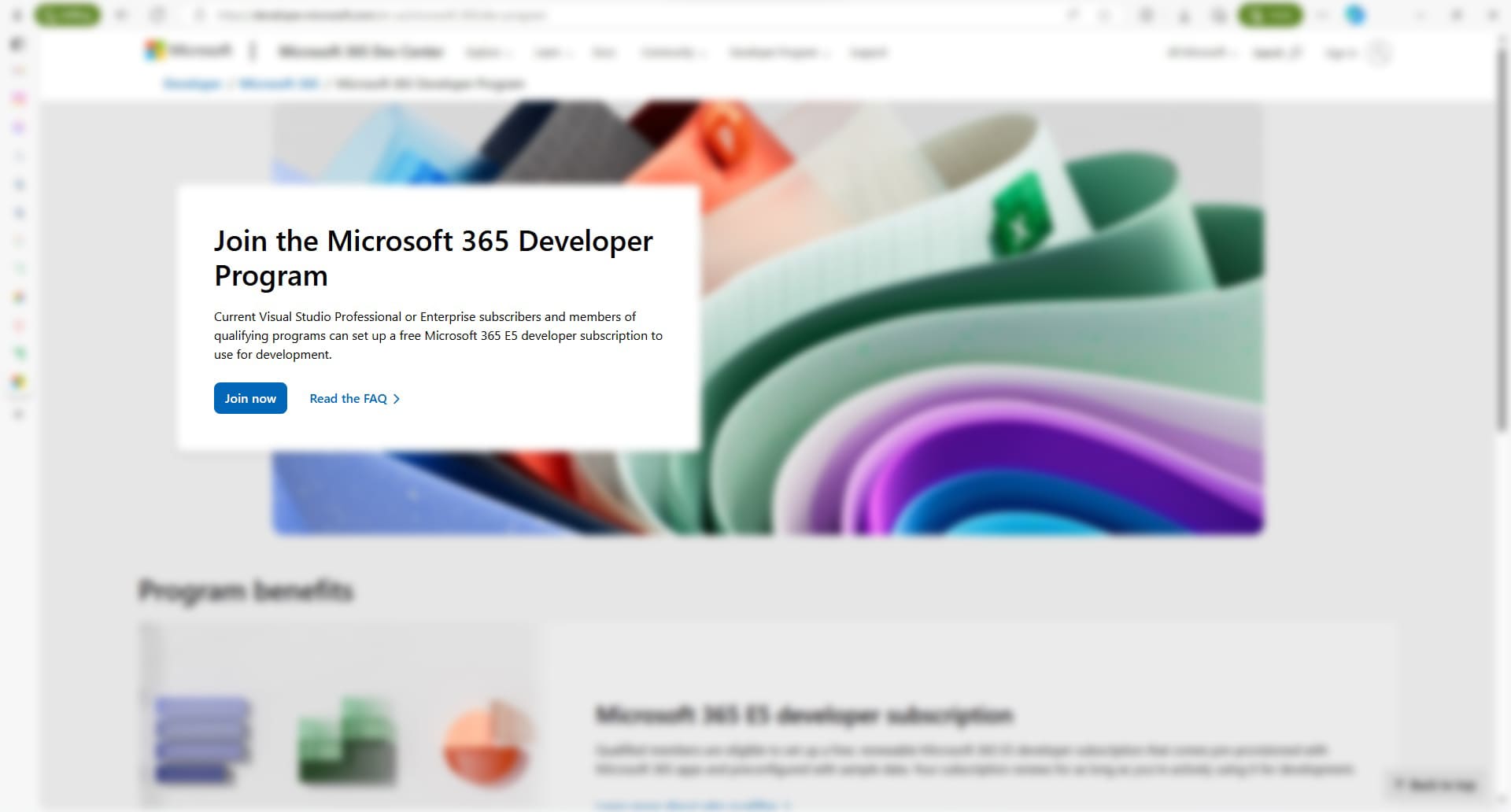
Task: Click the Program benefits heading
Action: [x=246, y=591]
